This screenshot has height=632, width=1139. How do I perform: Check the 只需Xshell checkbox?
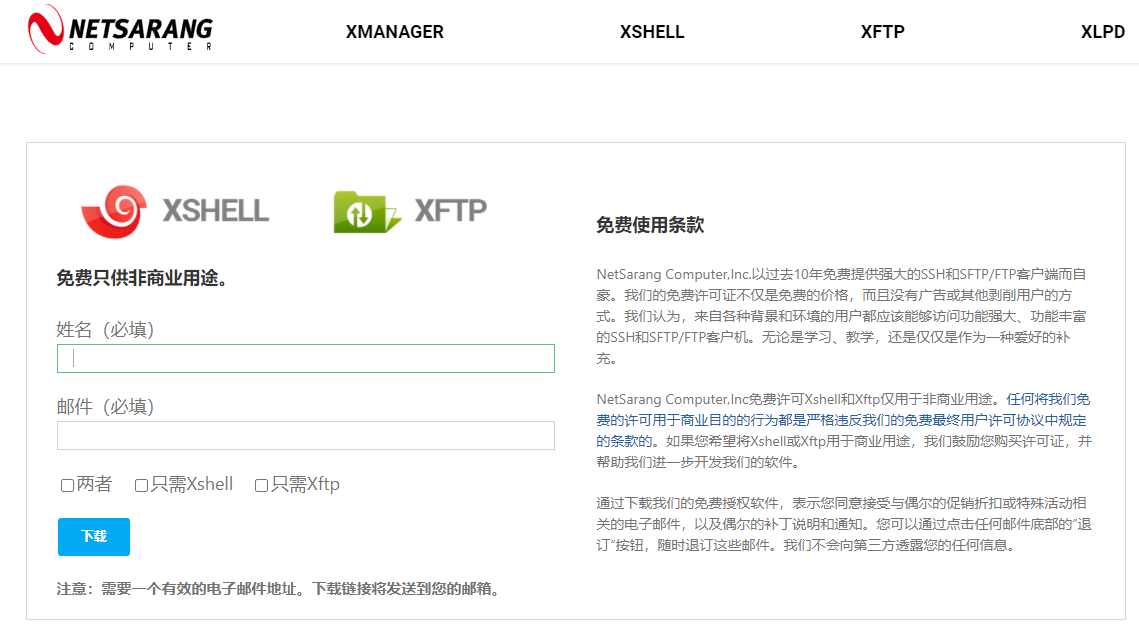(x=142, y=485)
